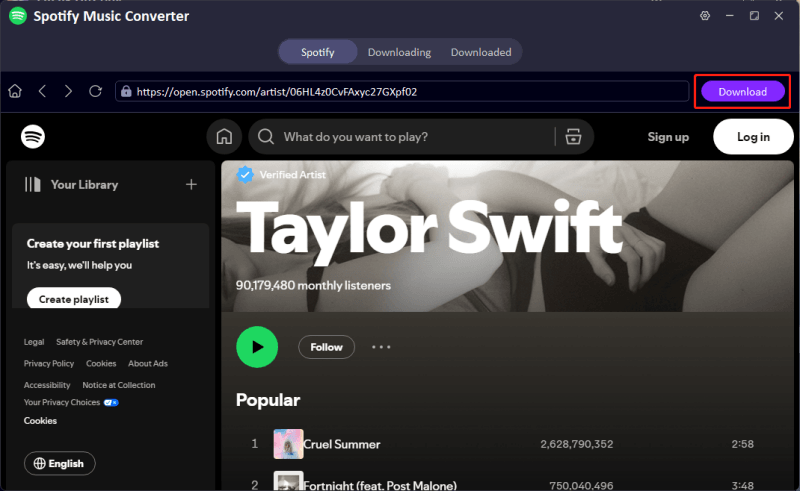Open the Accessibility link
Screen dimensions: 800x491
(47, 385)
